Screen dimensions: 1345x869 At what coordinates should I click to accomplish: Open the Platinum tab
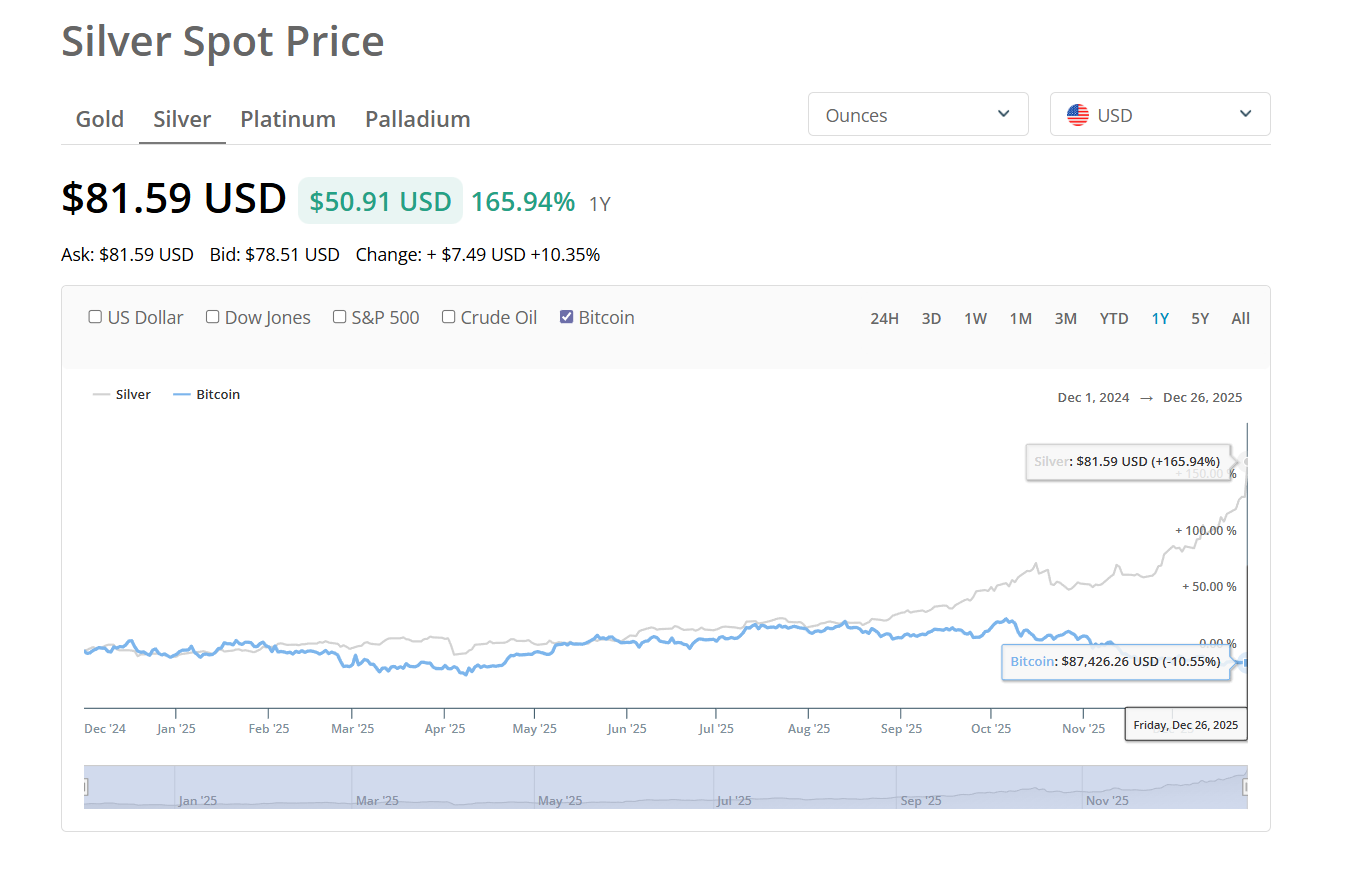point(288,119)
